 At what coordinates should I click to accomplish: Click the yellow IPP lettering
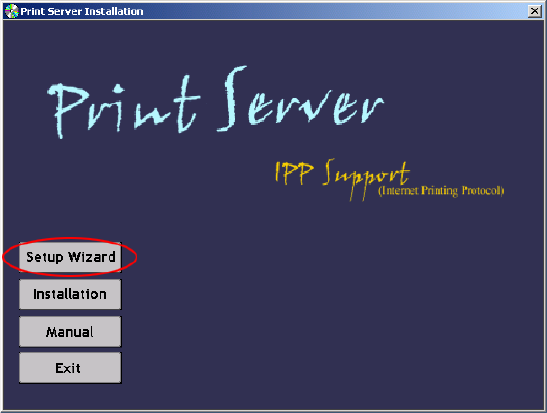[x=294, y=173]
